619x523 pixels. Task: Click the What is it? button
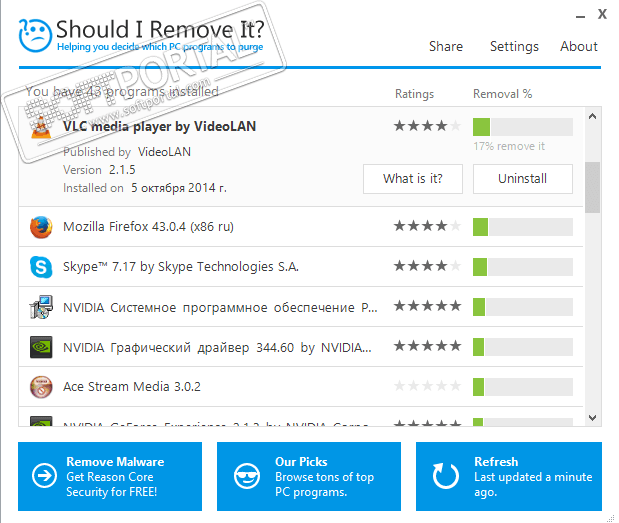pyautogui.click(x=413, y=179)
